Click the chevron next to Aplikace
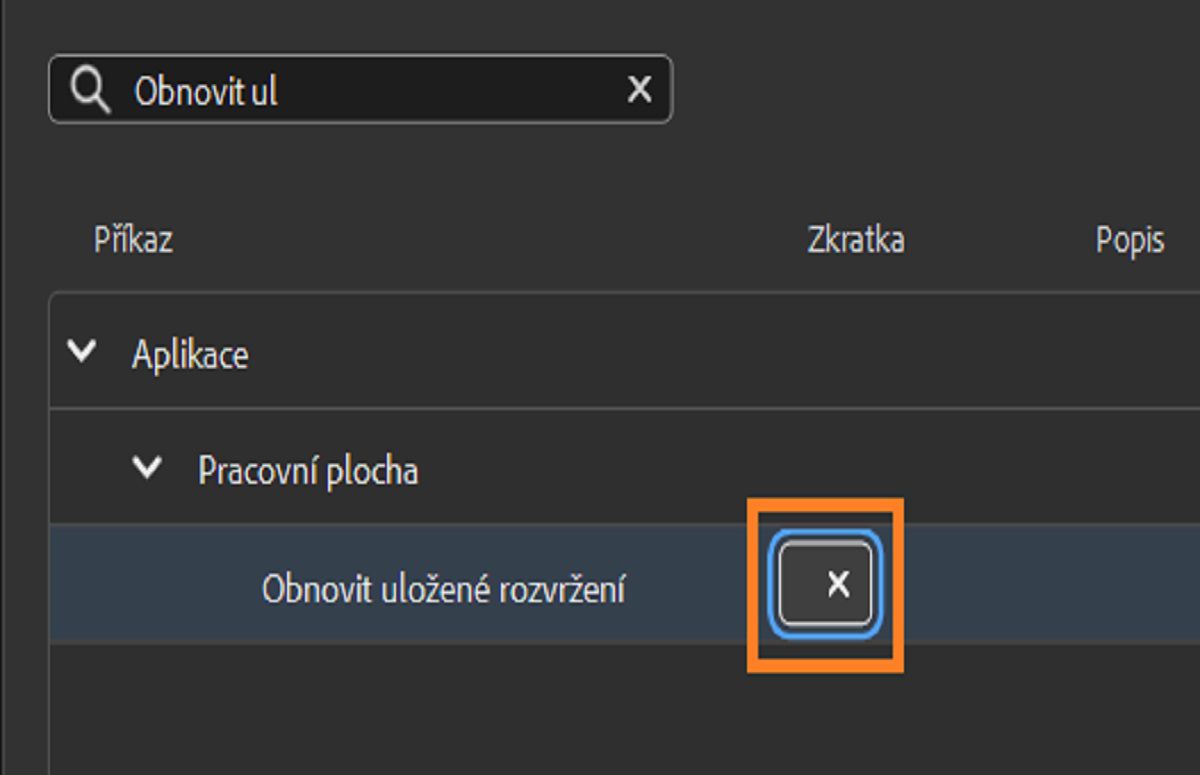The height and width of the screenshot is (775, 1200). [x=82, y=352]
